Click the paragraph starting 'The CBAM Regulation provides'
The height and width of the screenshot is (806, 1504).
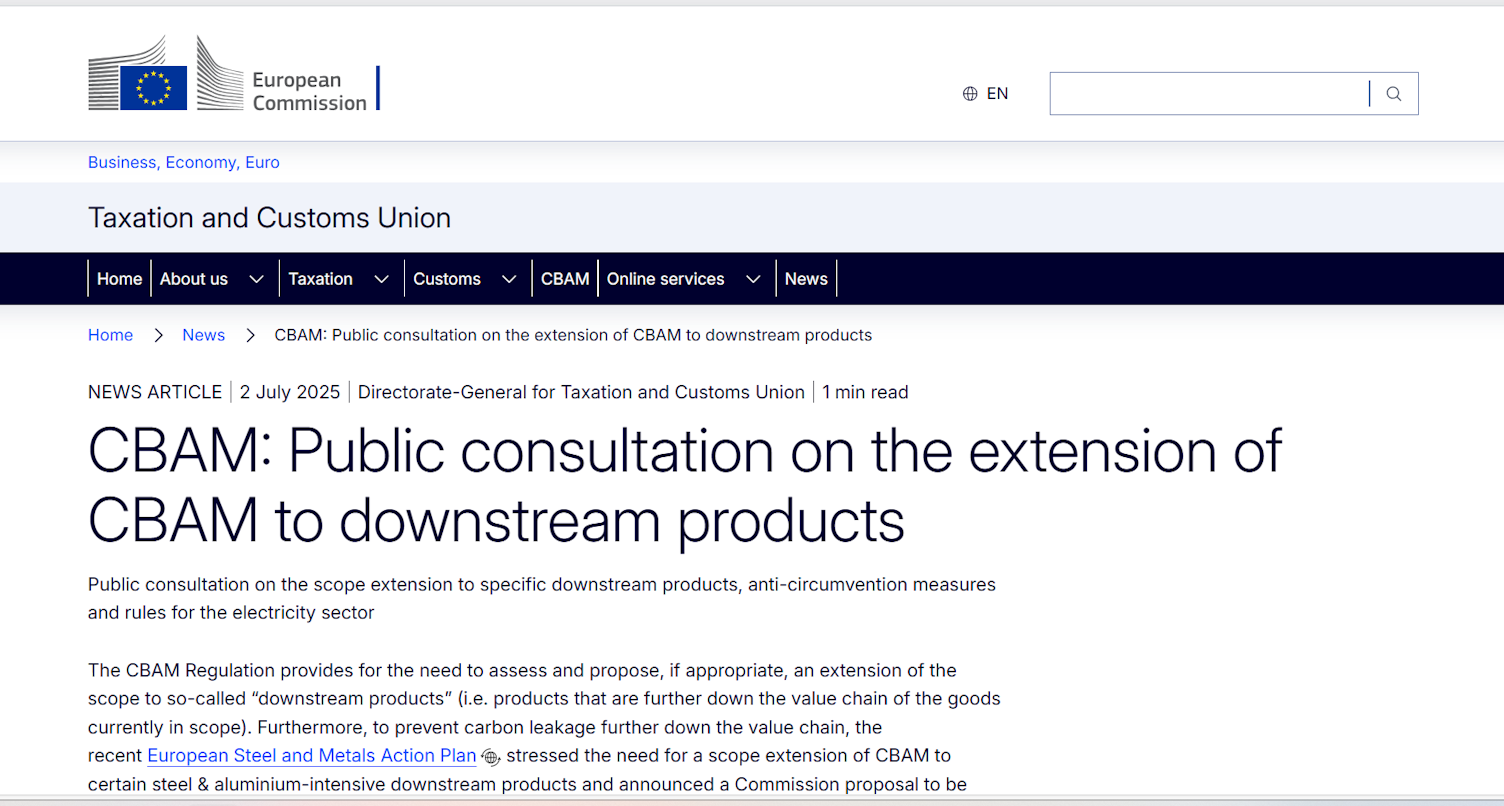tap(544, 727)
